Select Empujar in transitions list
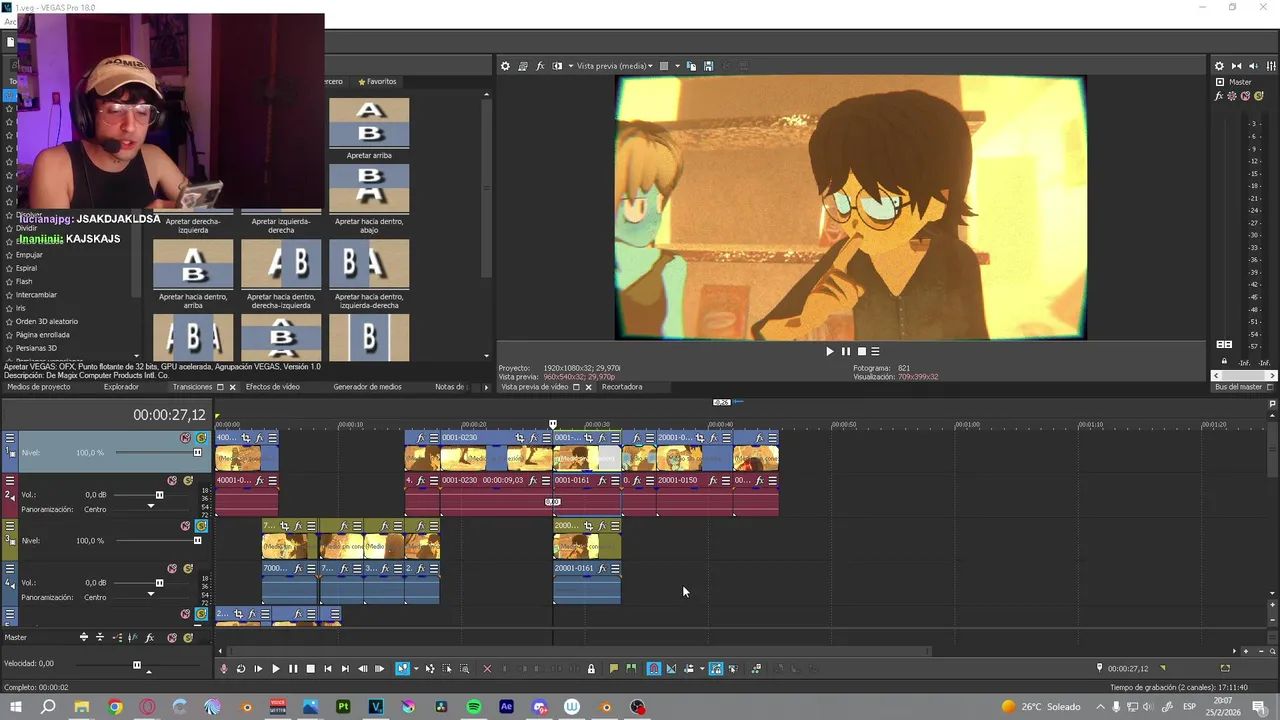 (29, 255)
